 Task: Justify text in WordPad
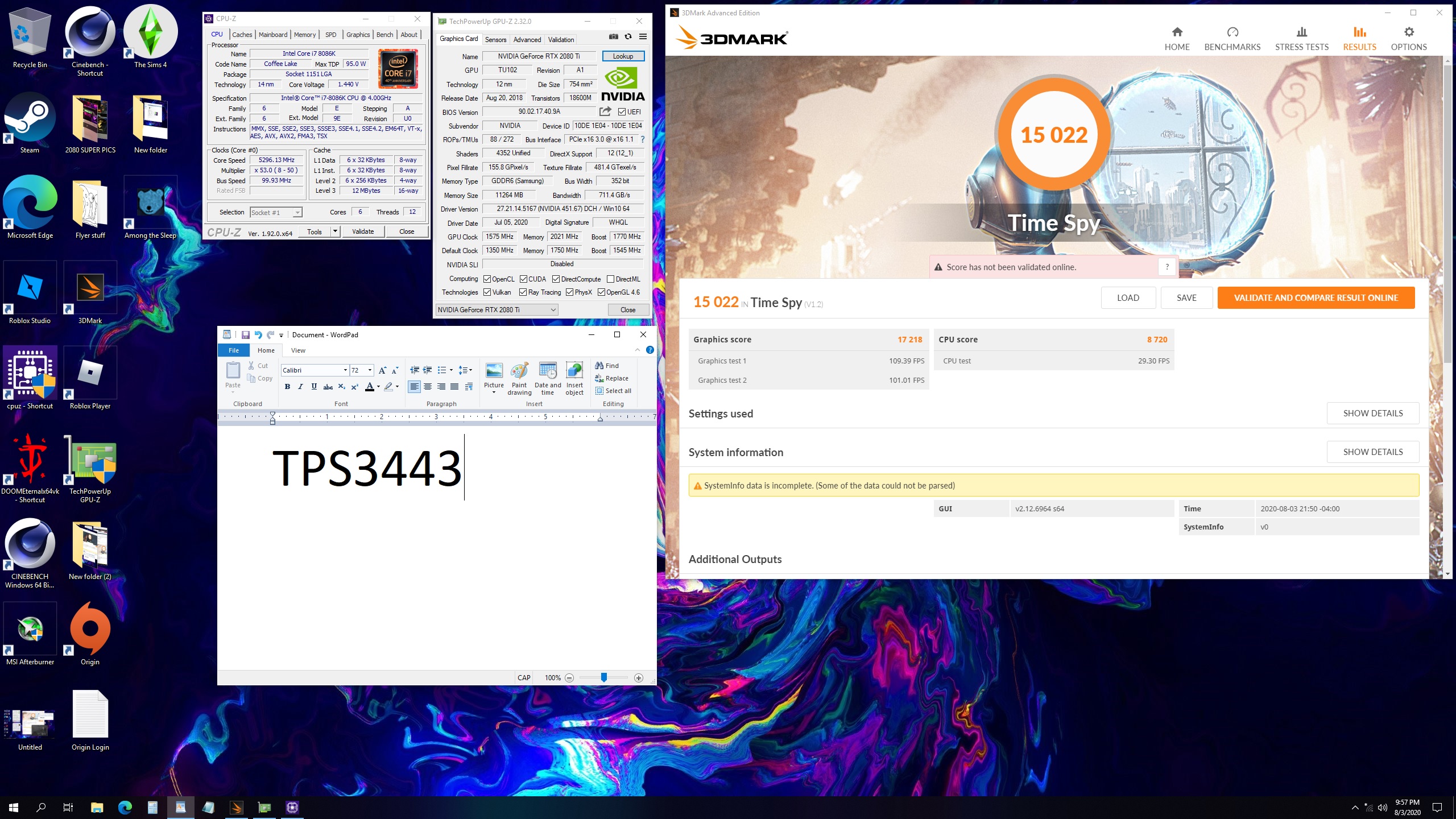click(454, 387)
